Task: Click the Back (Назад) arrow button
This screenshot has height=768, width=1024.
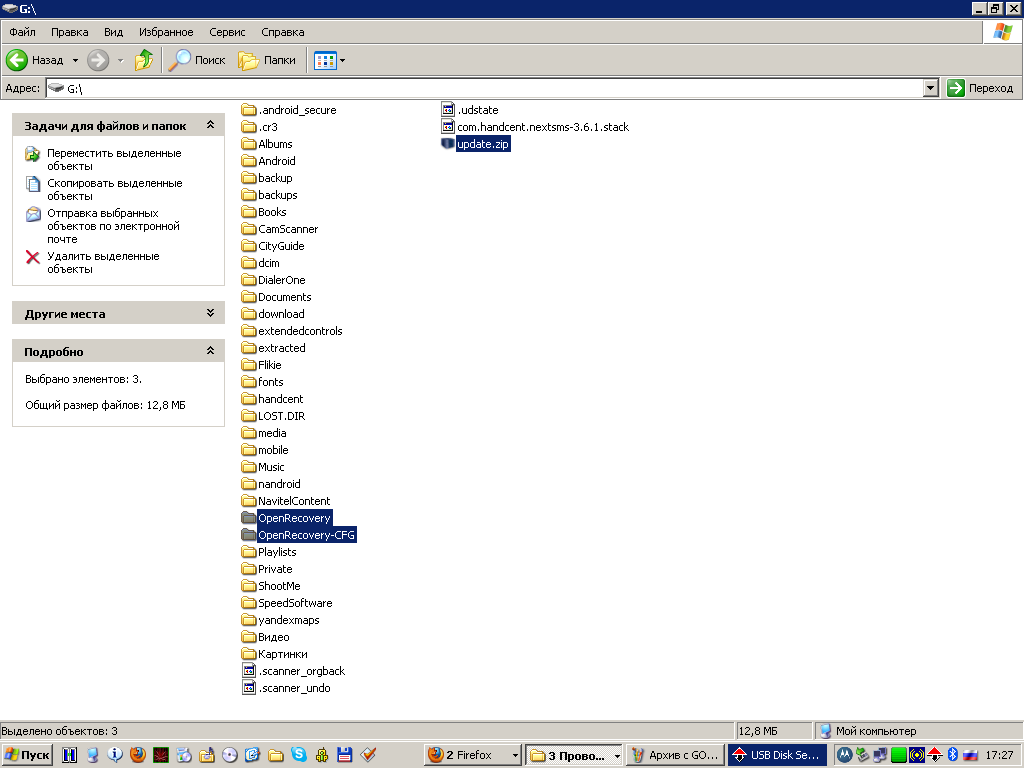Action: [35, 60]
